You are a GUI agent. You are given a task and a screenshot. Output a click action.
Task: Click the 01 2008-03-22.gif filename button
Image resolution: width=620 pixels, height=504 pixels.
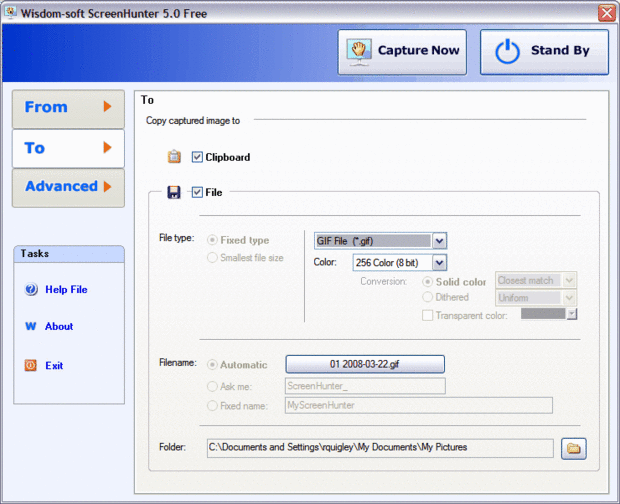365,364
